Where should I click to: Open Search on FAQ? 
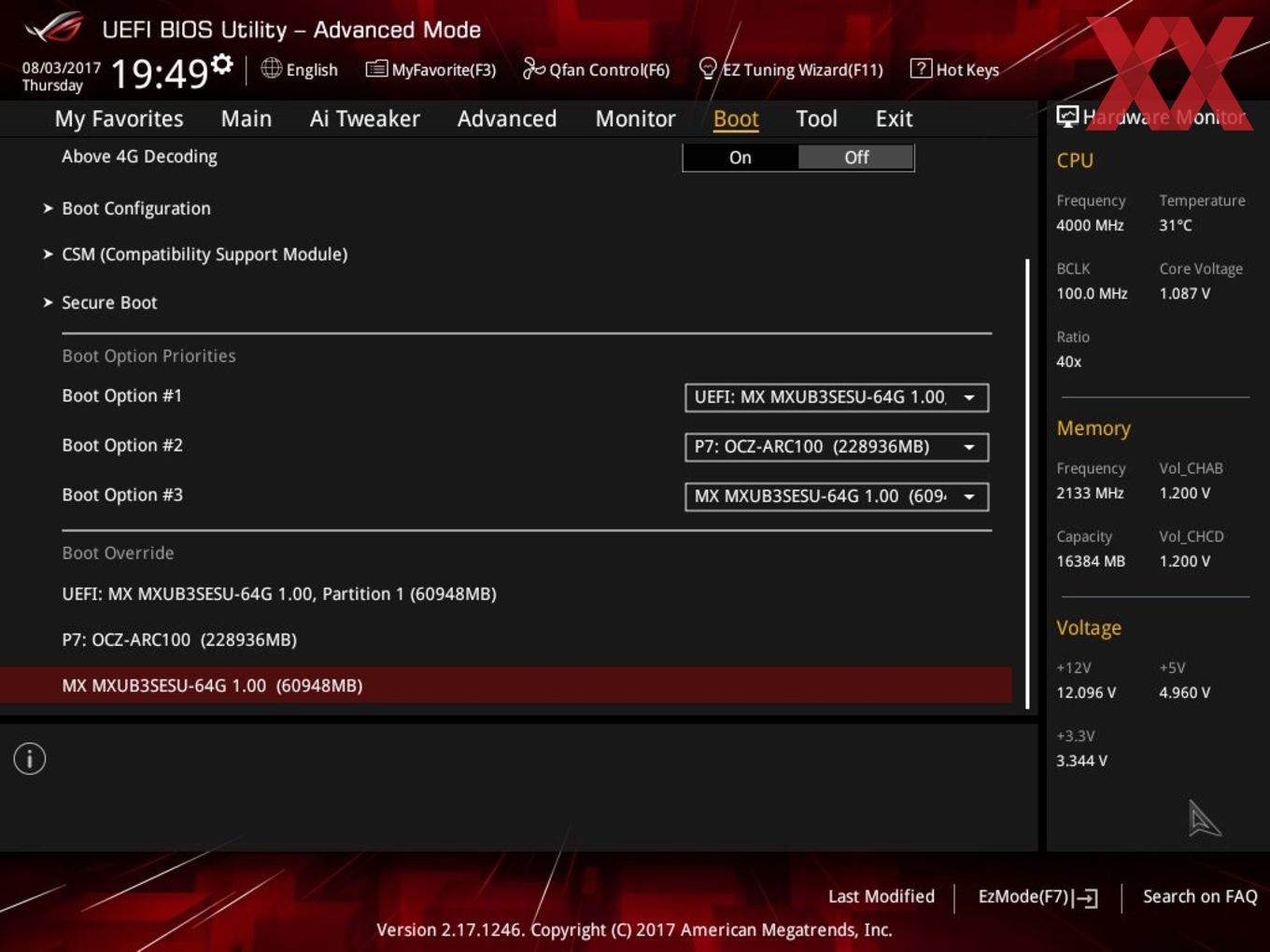click(x=1200, y=896)
